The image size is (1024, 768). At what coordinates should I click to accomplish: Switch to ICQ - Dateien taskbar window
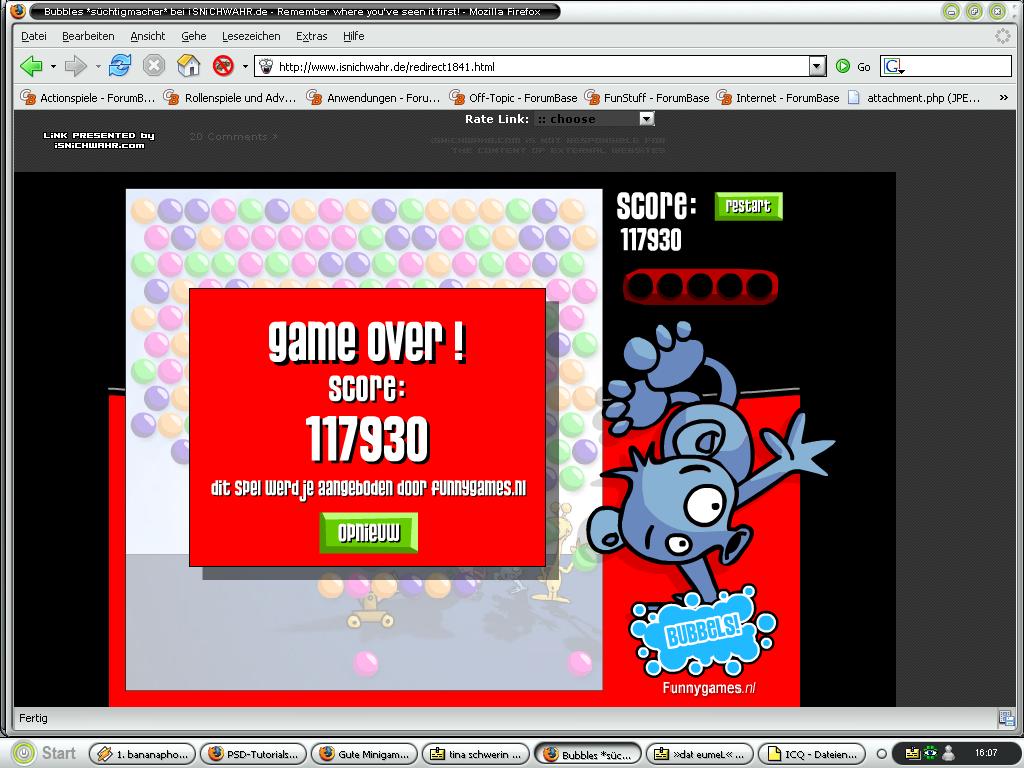[812, 754]
